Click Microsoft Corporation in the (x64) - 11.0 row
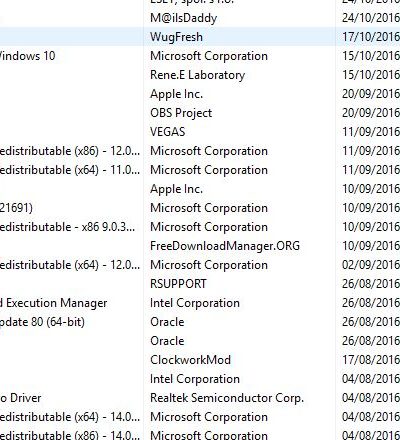This screenshot has width=400, height=440. coord(209,170)
